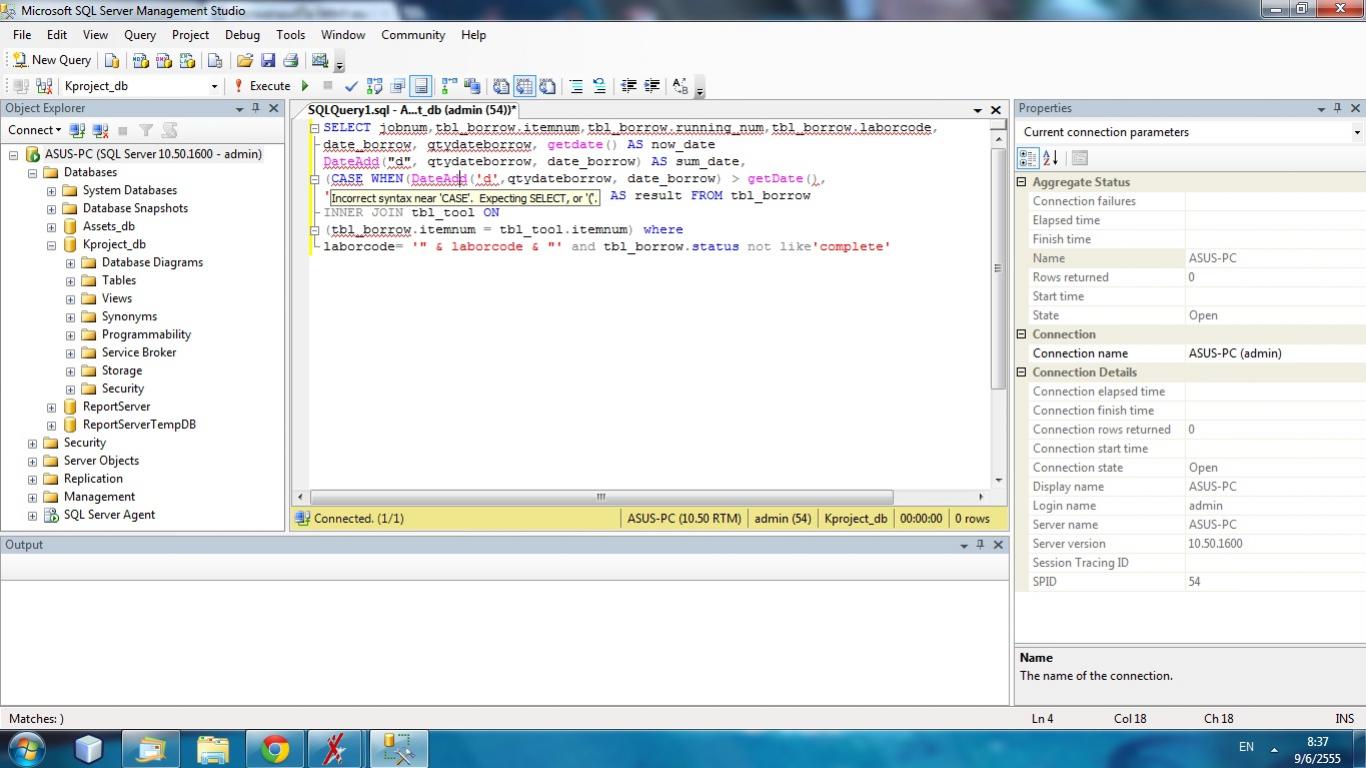The image size is (1366, 768).
Task: Click the Open File folder icon
Action: (244, 60)
